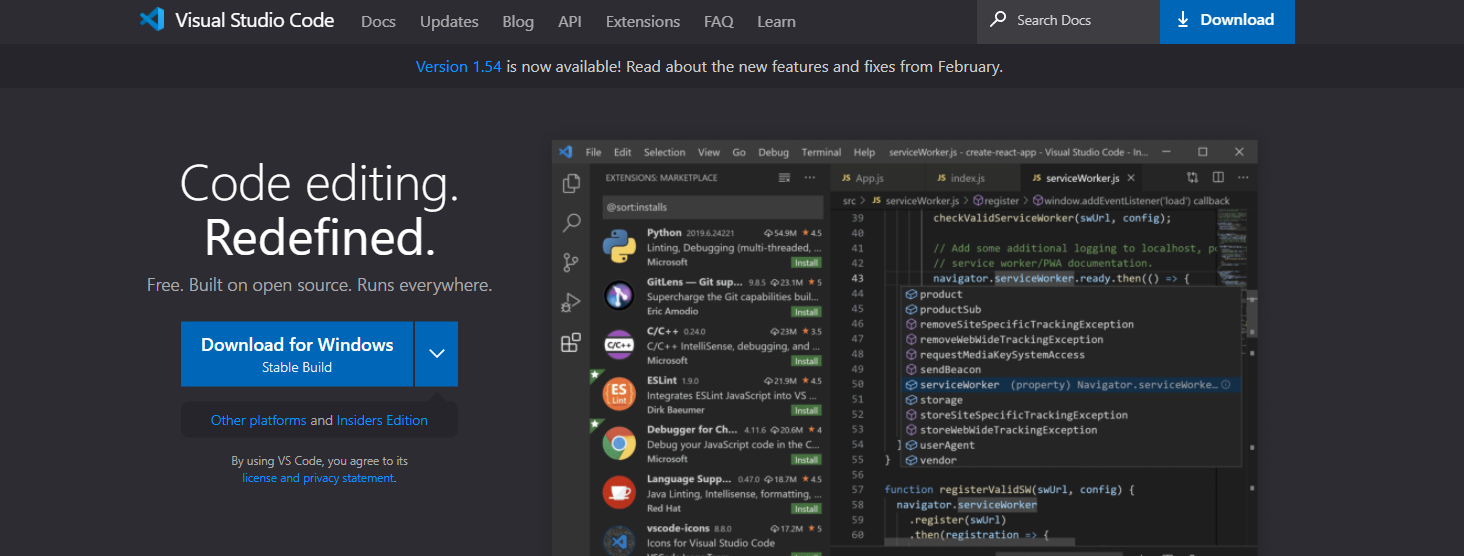Click the @sort:installs extension search box
1464x556 pixels.
(712, 207)
